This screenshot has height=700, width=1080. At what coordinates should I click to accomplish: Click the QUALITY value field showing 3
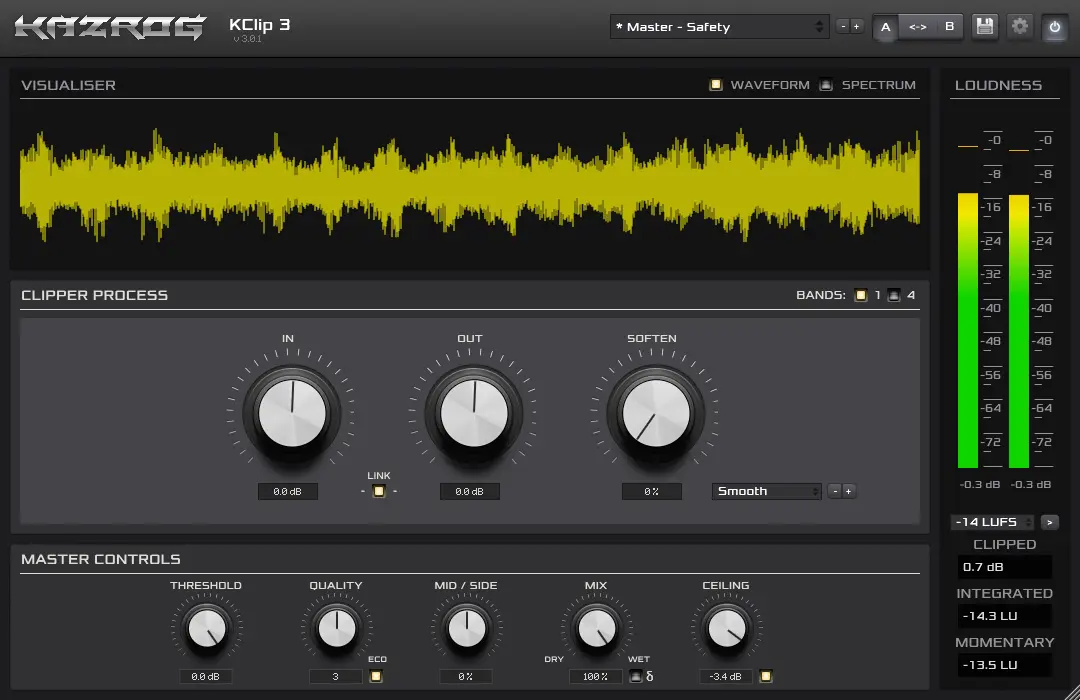point(335,677)
